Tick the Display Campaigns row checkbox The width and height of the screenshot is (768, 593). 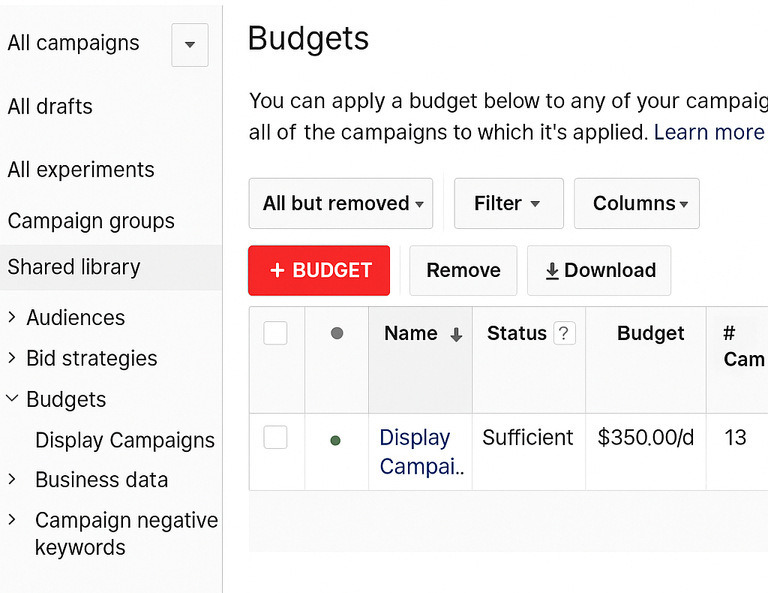275,437
